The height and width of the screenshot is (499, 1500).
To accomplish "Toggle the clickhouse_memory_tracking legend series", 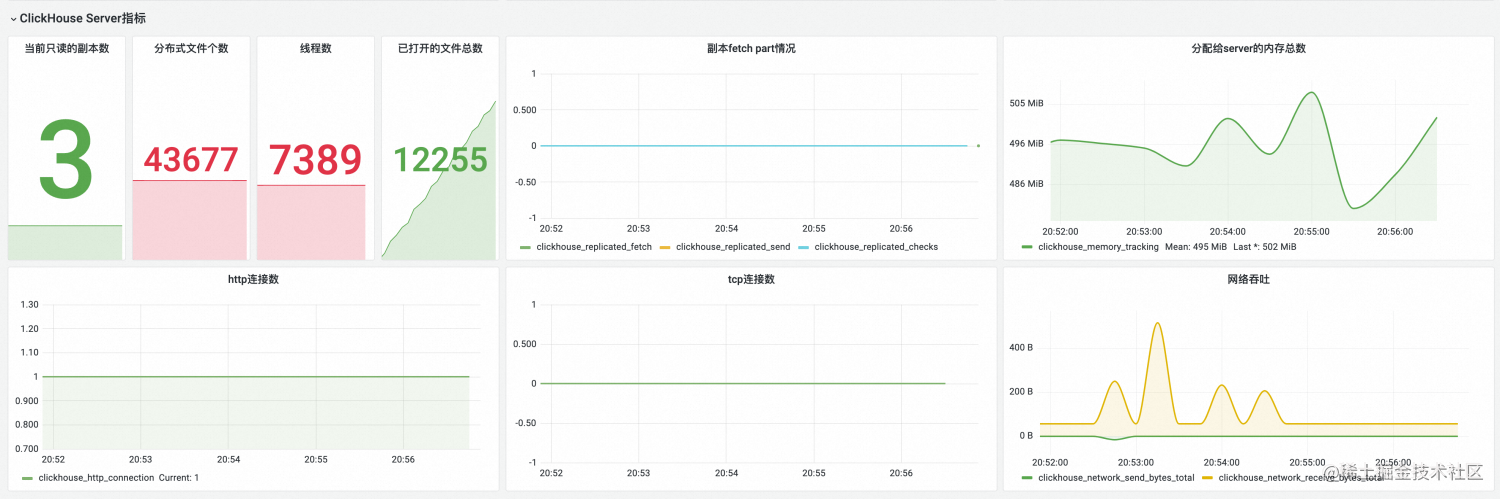I will (1098, 246).
